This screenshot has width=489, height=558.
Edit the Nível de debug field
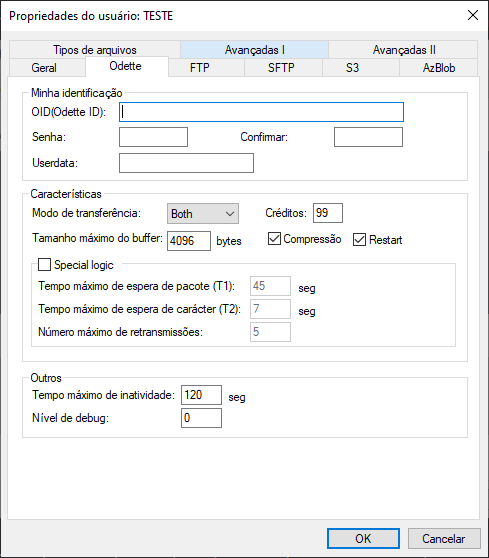click(x=201, y=418)
